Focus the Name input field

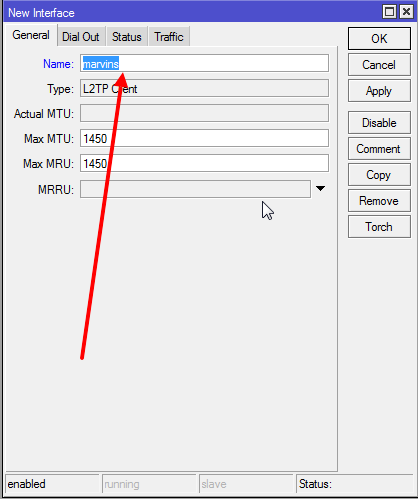coord(204,63)
